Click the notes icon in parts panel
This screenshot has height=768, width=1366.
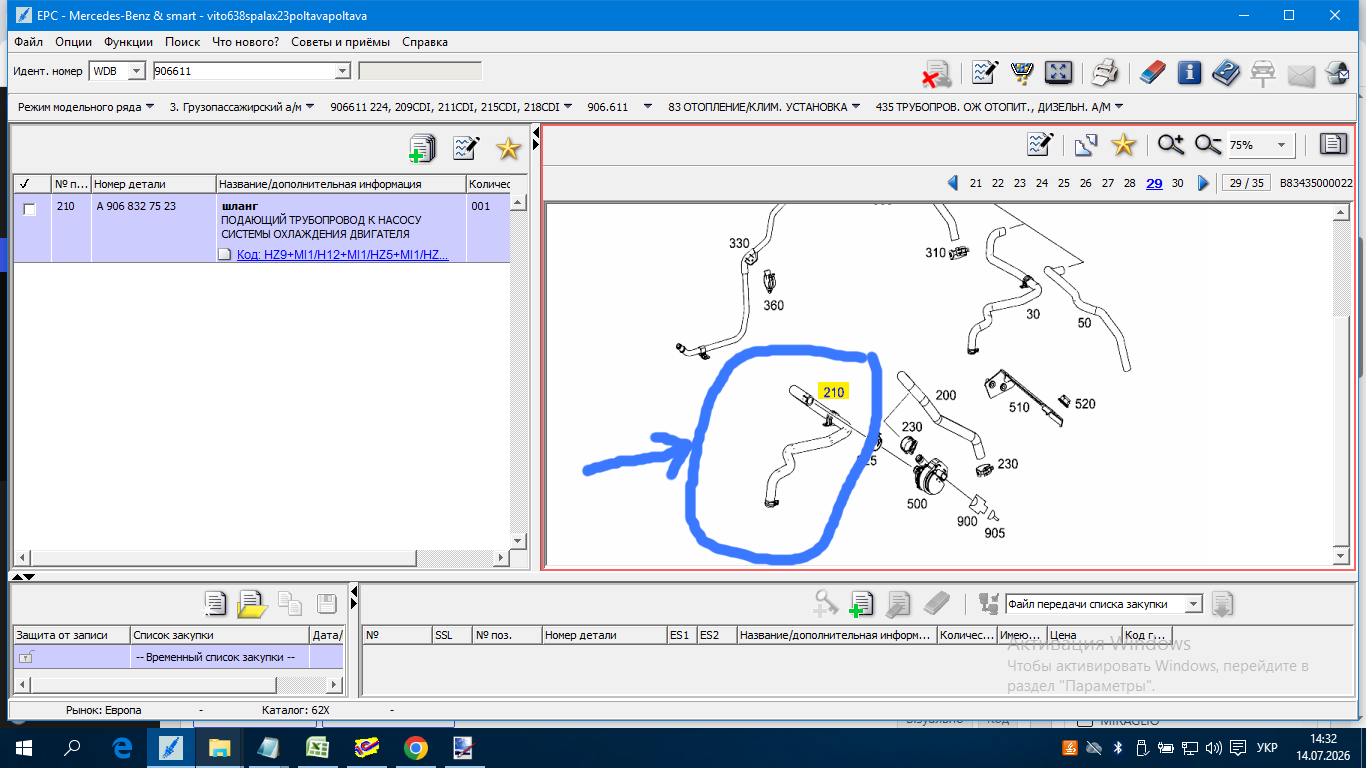pyautogui.click(x=466, y=149)
